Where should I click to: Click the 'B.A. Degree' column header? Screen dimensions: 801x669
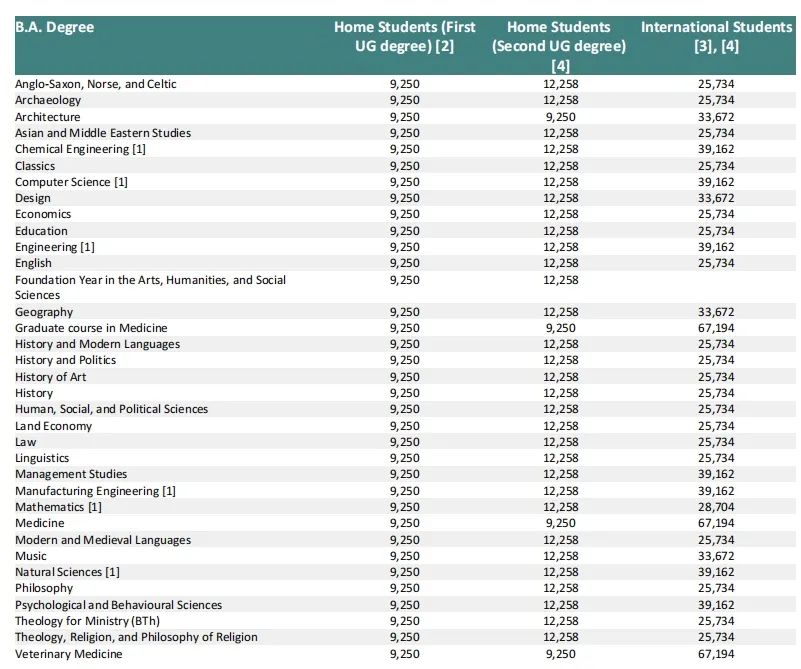(x=55, y=27)
